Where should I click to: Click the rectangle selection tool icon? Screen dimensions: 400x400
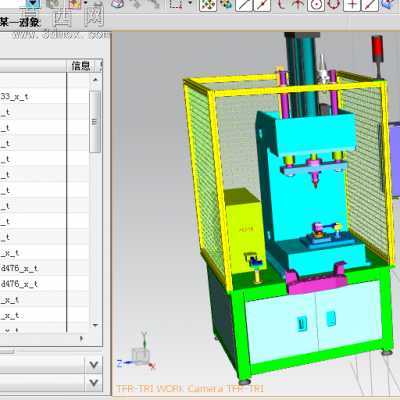point(176,4)
